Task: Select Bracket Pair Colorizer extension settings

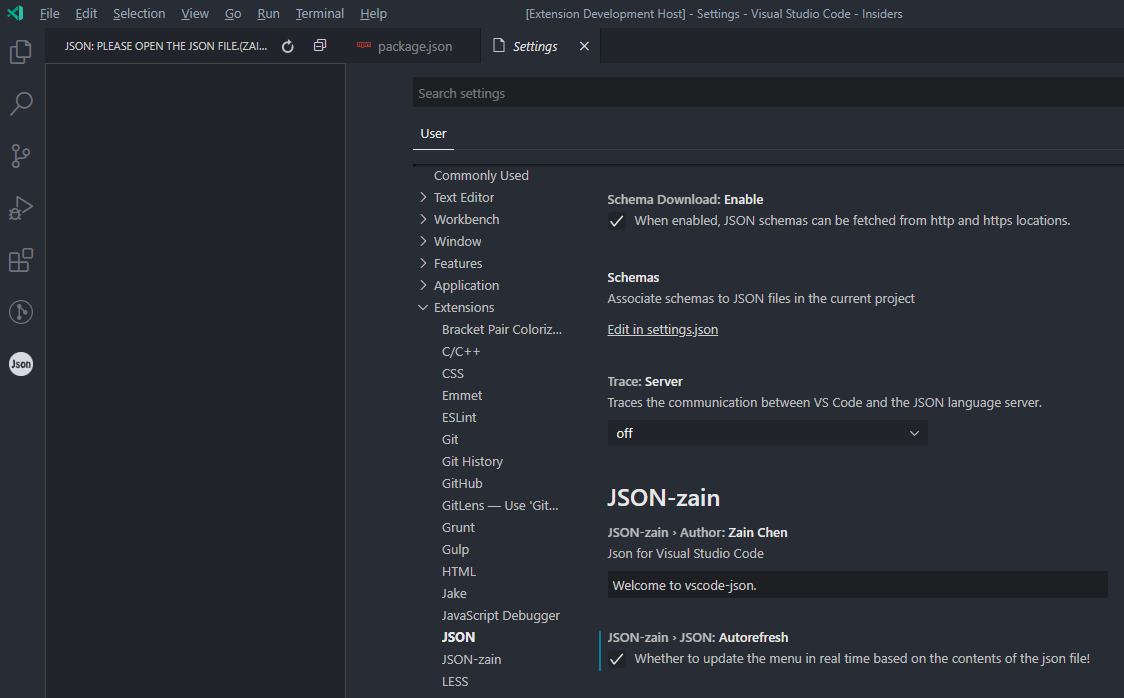Action: coord(502,330)
